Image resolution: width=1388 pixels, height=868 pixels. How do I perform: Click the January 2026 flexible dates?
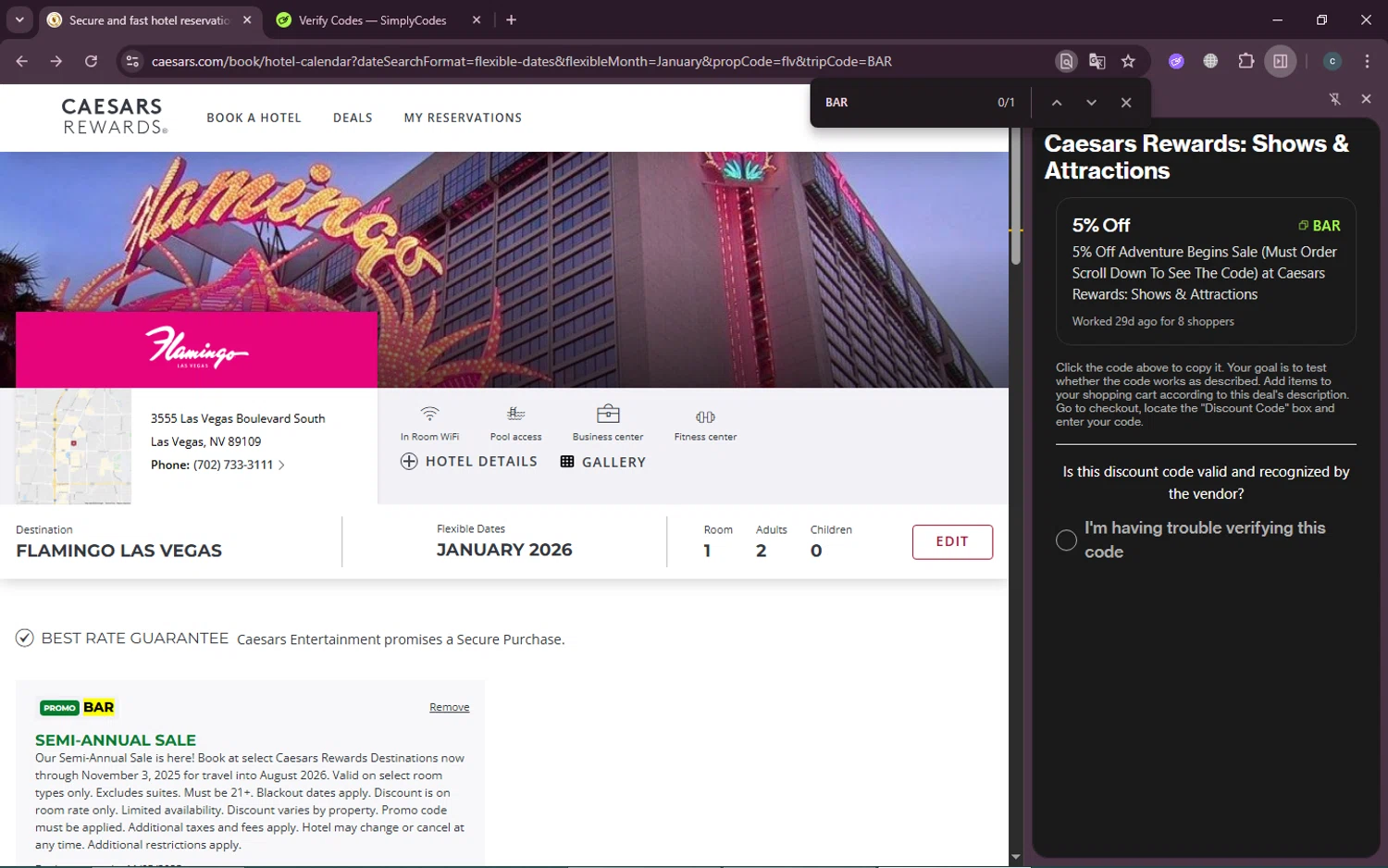pos(504,550)
